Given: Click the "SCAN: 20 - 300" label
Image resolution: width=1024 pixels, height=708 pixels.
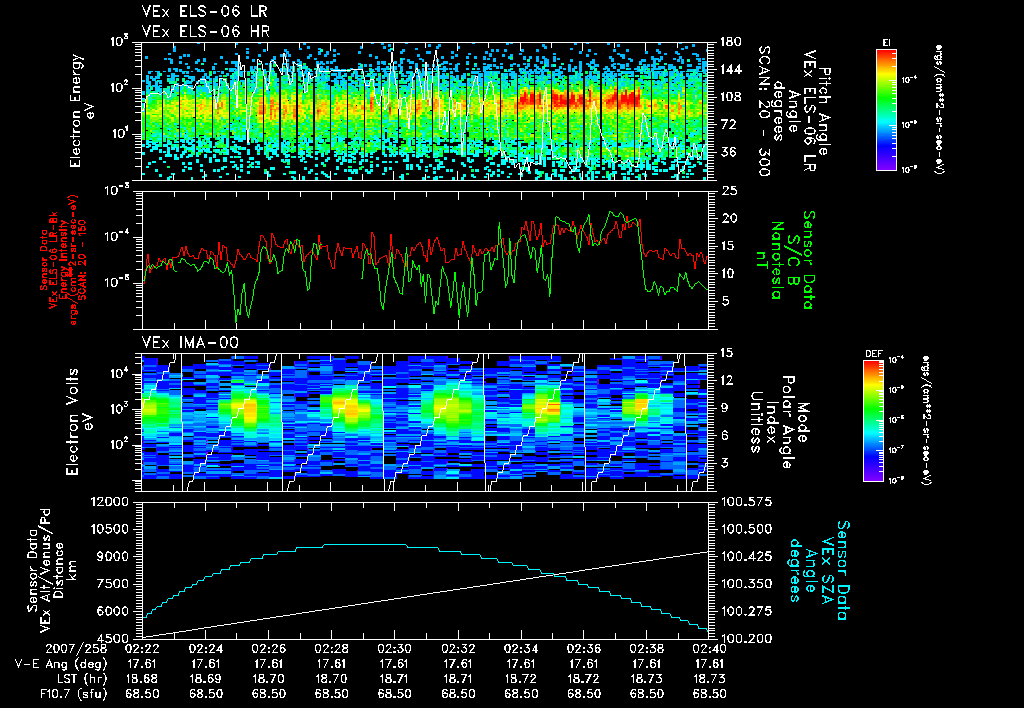Looking at the screenshot, I should [x=765, y=111].
